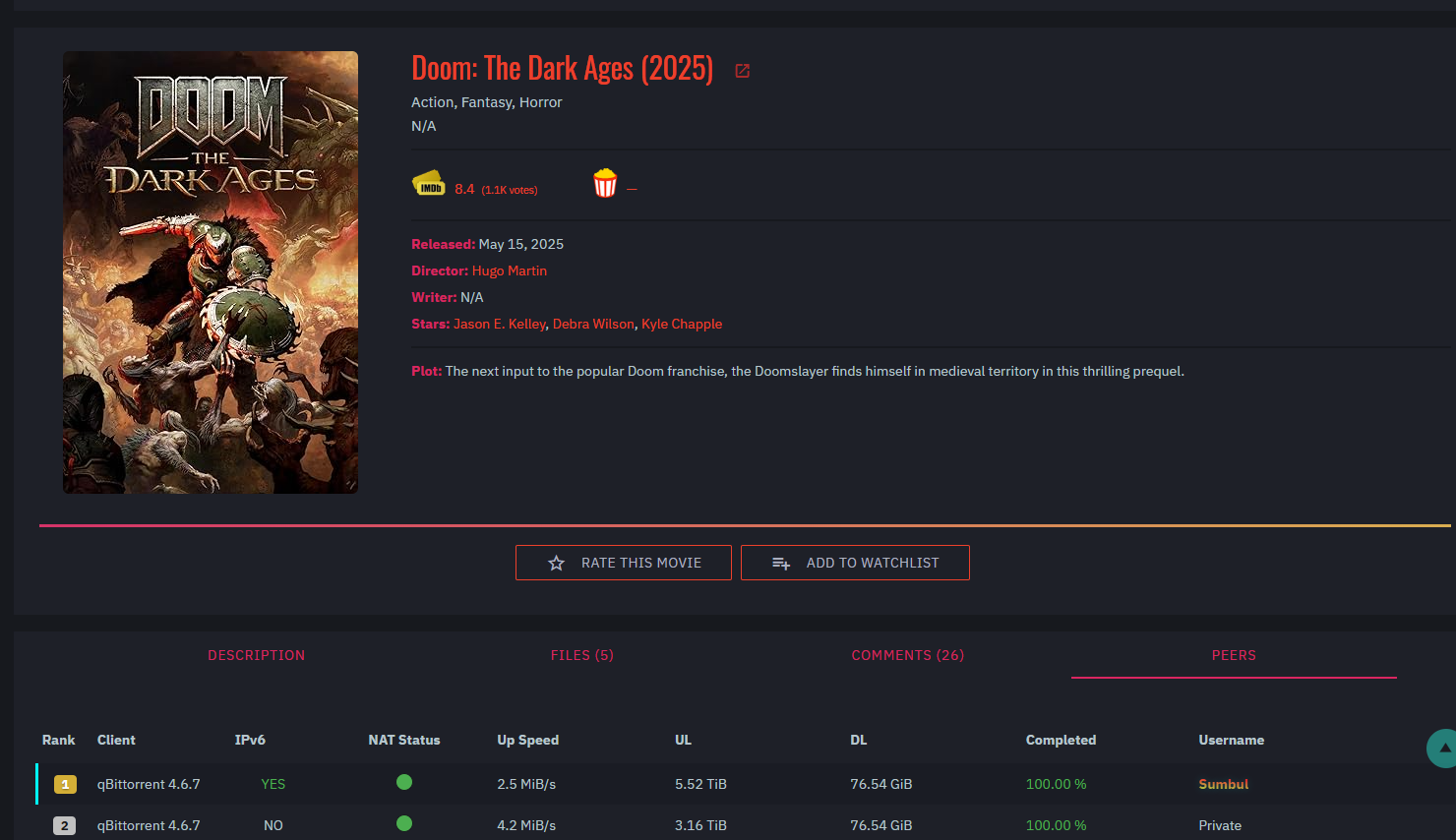Click qBittorrent 4.6.7 in rank 1 row

point(149,784)
